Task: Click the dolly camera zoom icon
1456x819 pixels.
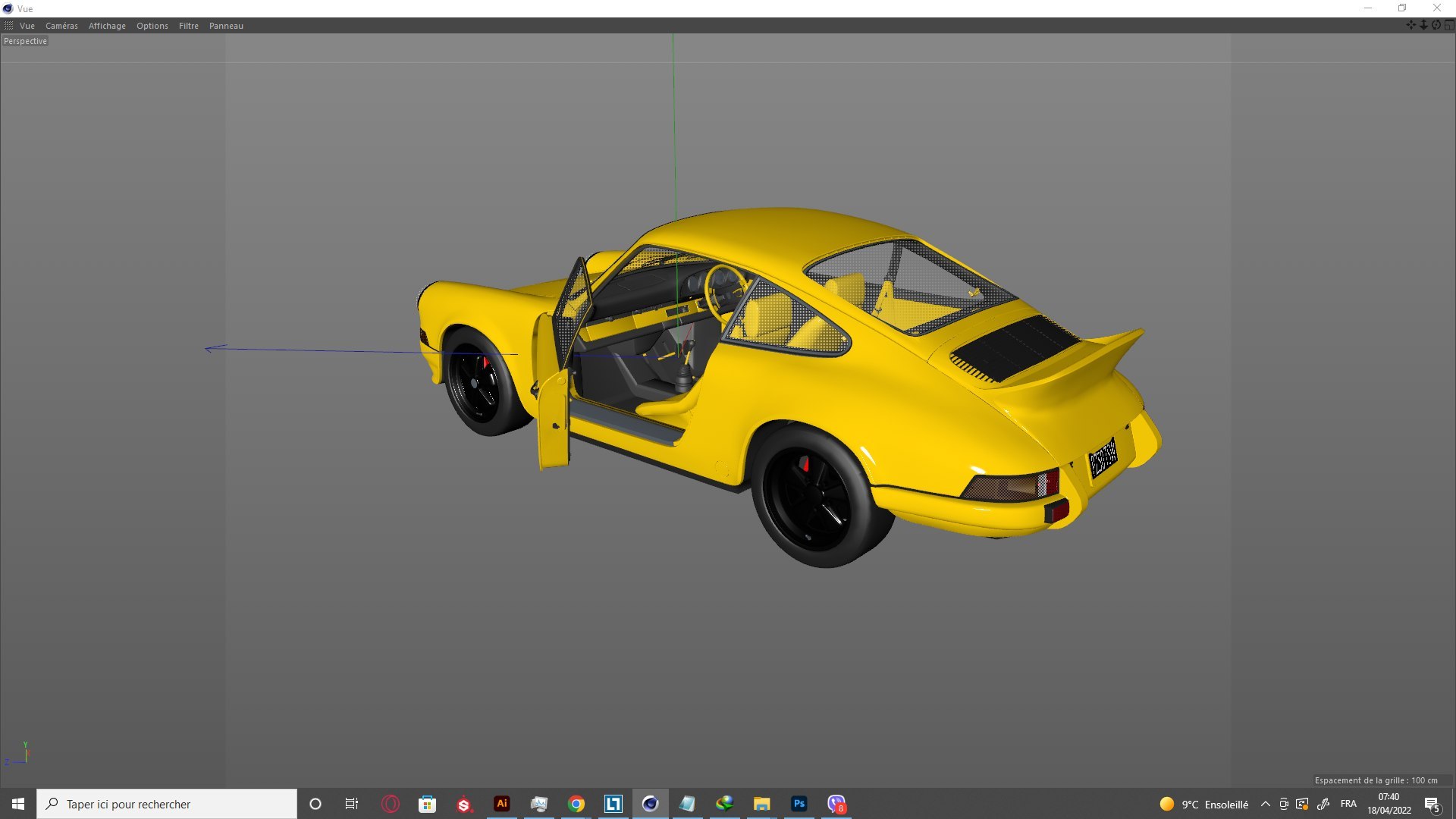Action: click(x=1423, y=25)
